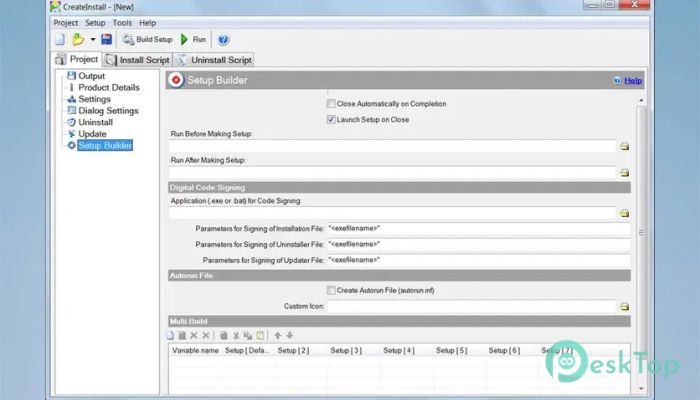Click Updater File signing parameters field

[479, 260]
